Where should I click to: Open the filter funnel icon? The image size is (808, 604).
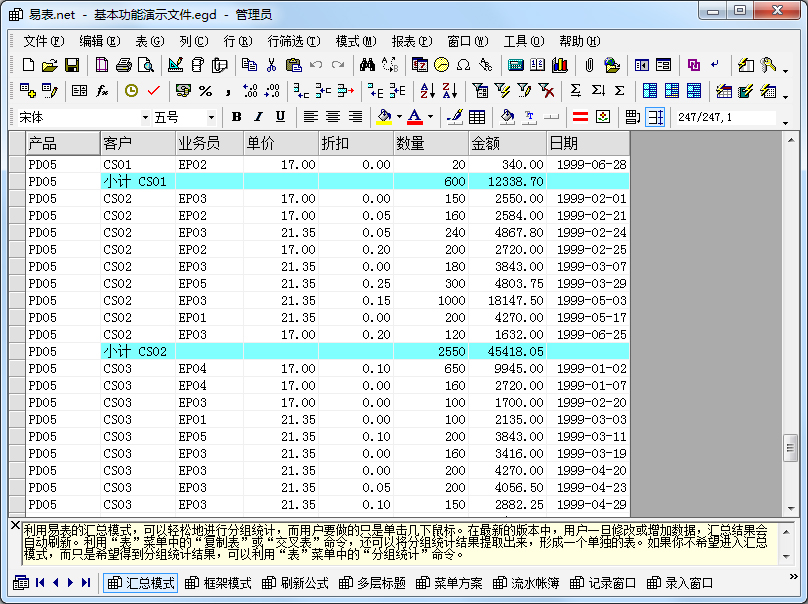[x=480, y=91]
